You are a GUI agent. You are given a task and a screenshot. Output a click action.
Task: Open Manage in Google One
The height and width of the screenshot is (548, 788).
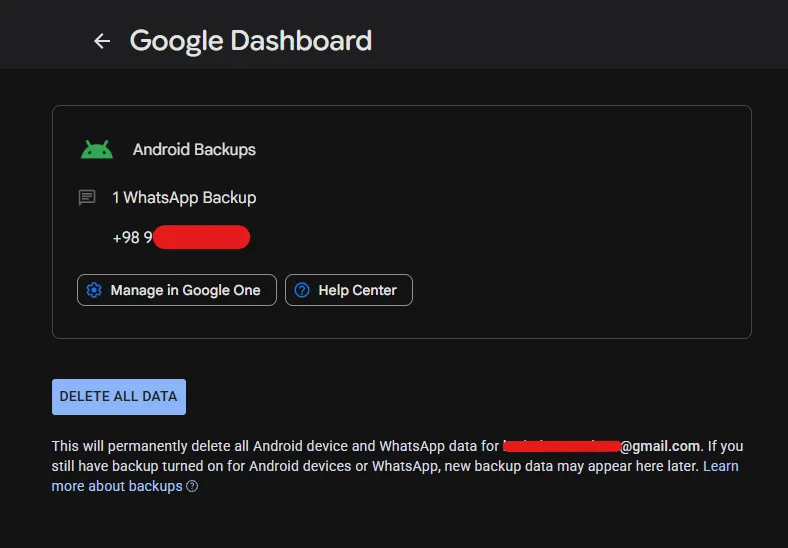coord(177,290)
